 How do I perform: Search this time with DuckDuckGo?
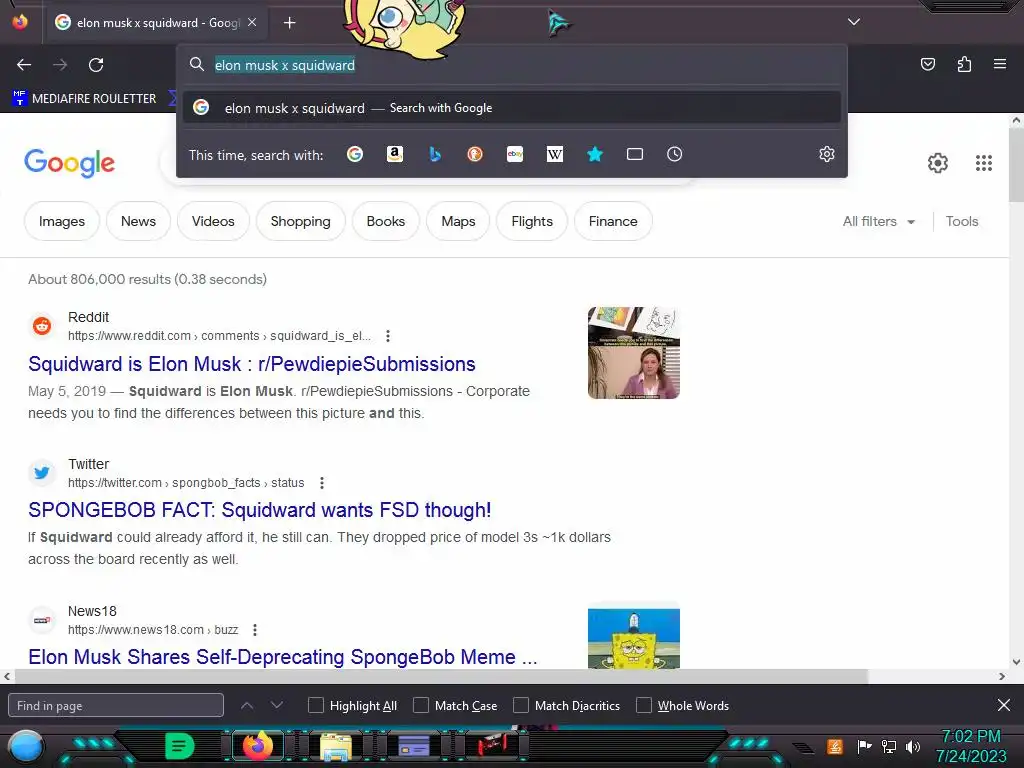[475, 154]
